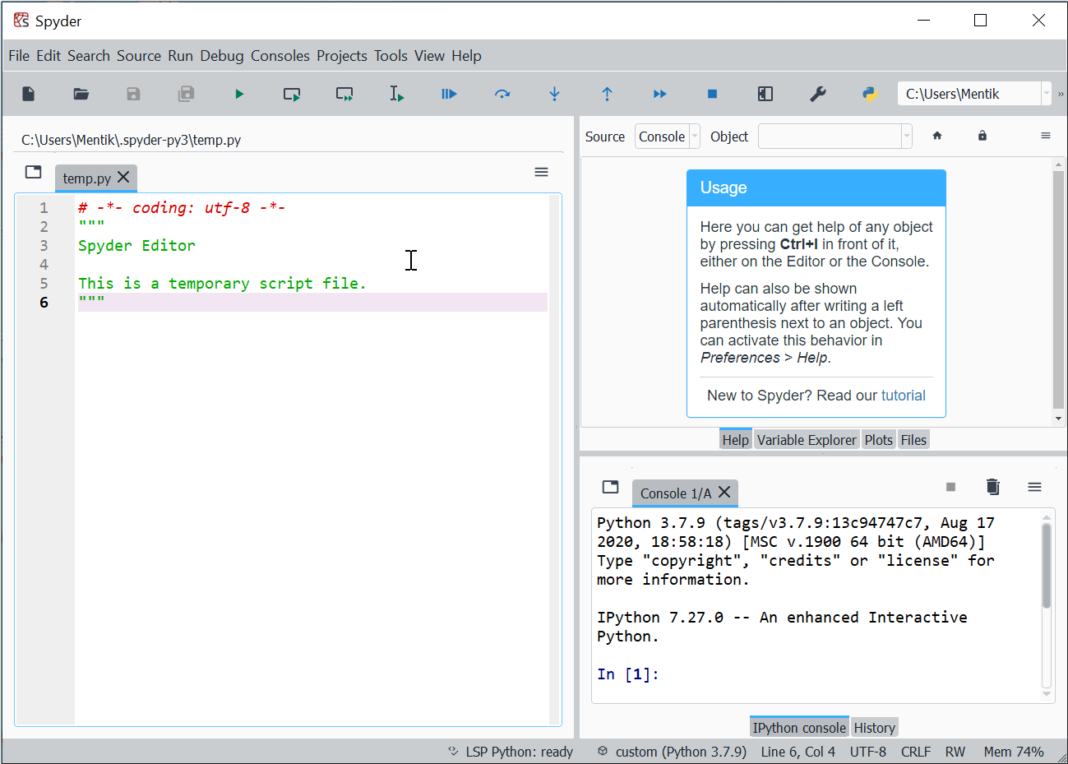1068x764 pixels.
Task: Maximize the current pane
Action: click(765, 92)
